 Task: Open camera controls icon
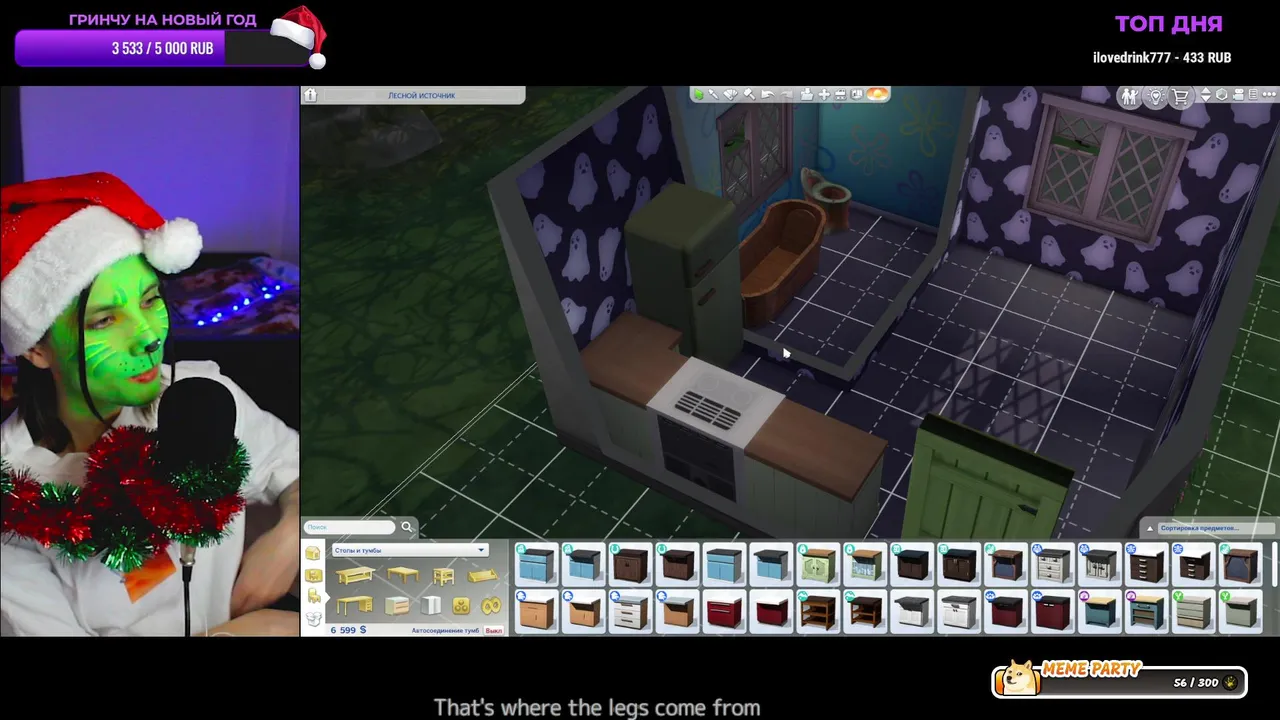1238,95
